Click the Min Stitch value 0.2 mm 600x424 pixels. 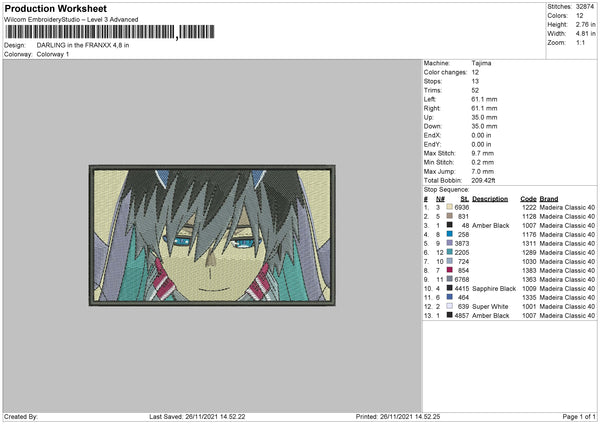(x=483, y=162)
